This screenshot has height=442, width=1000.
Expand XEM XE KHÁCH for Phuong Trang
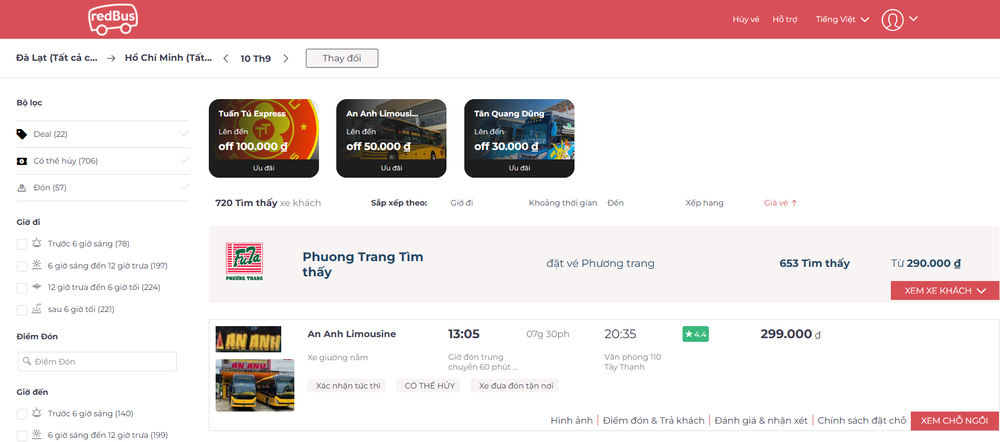pyautogui.click(x=945, y=290)
